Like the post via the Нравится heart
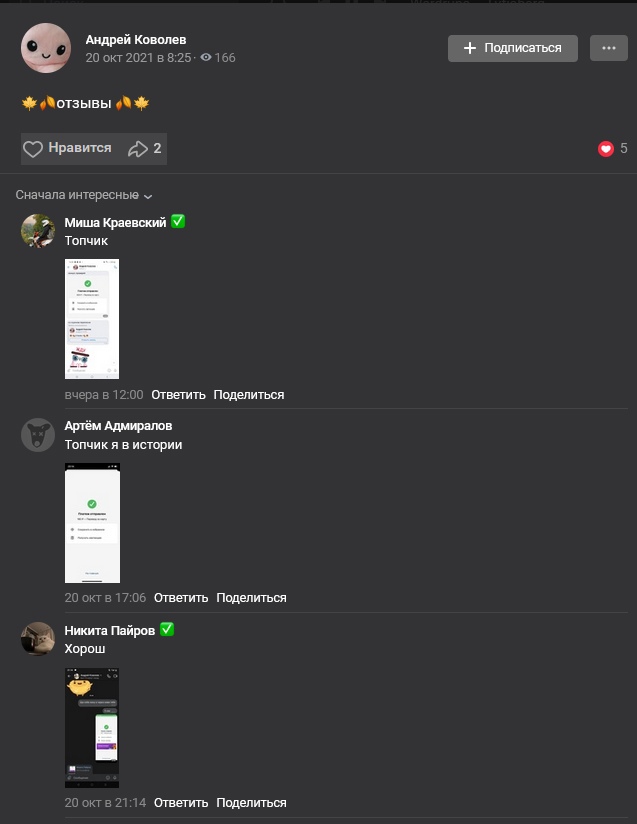This screenshot has width=637, height=824. pyautogui.click(x=67, y=149)
